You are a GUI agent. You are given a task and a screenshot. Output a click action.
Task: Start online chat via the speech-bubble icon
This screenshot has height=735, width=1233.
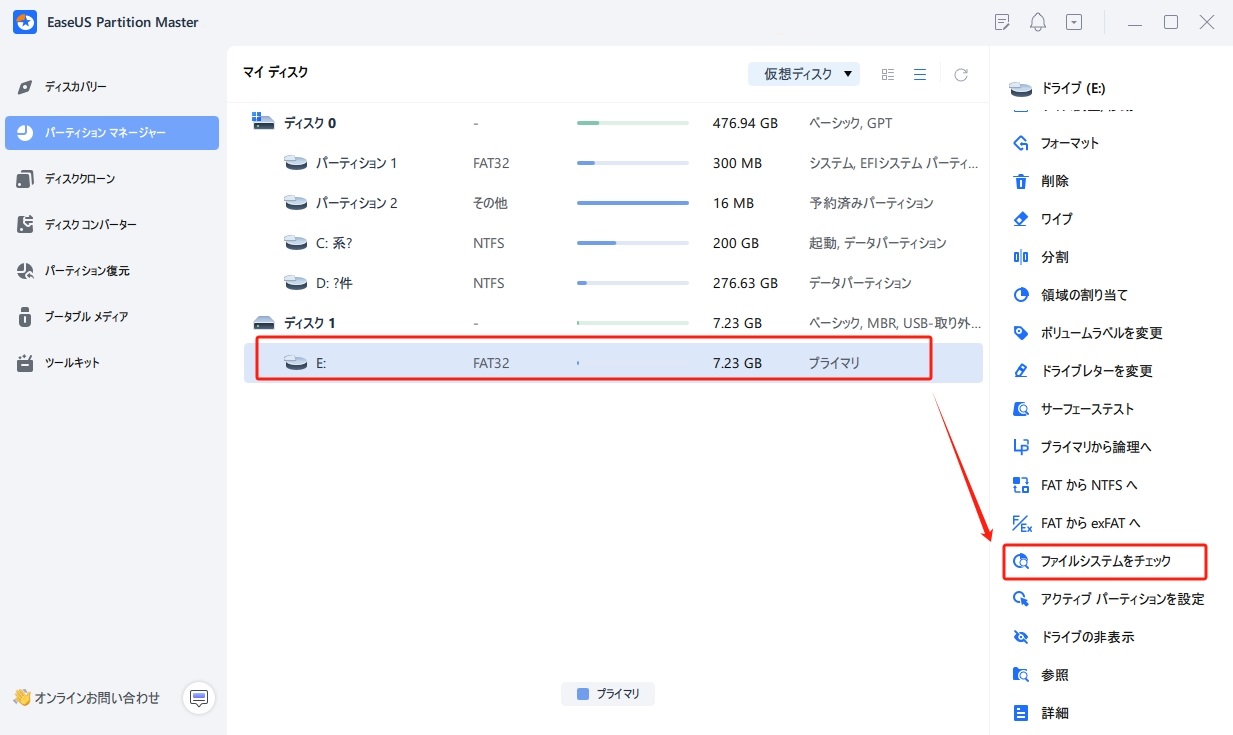click(198, 698)
